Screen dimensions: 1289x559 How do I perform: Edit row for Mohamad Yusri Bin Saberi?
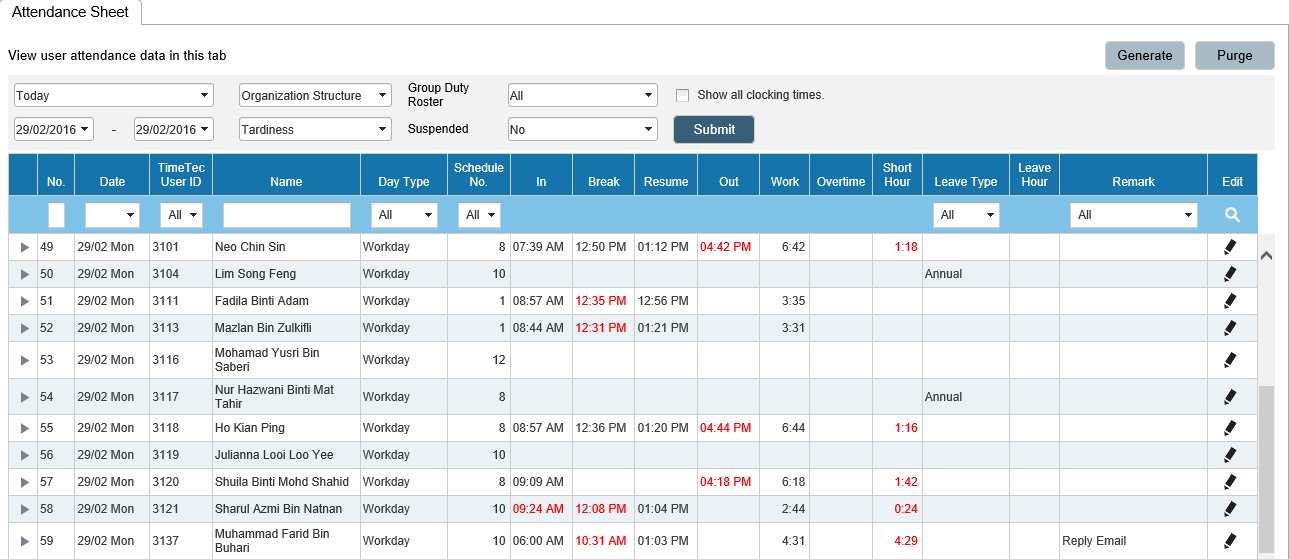tap(1230, 360)
